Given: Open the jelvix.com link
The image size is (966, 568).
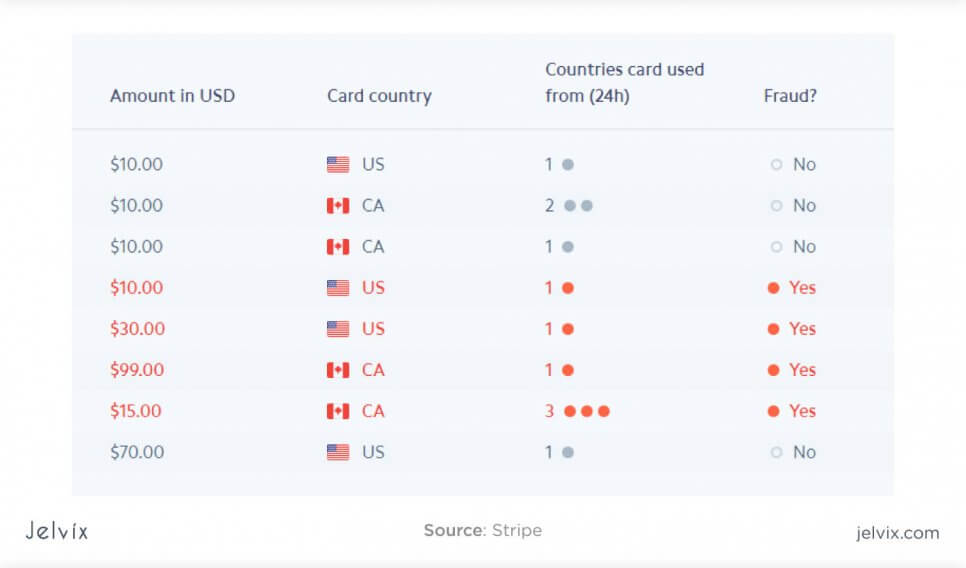Looking at the screenshot, I should [x=898, y=533].
